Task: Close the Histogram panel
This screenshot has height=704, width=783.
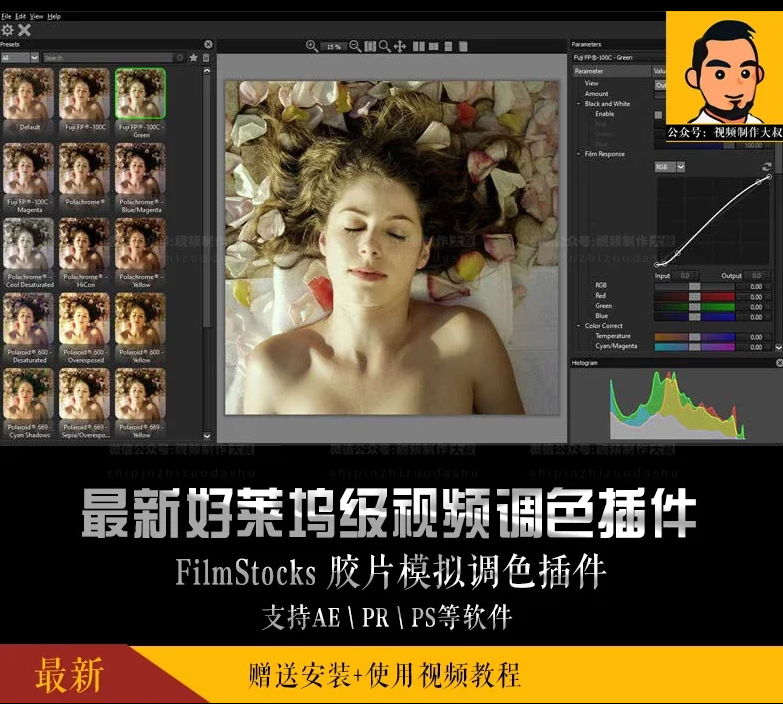Action: (780, 363)
